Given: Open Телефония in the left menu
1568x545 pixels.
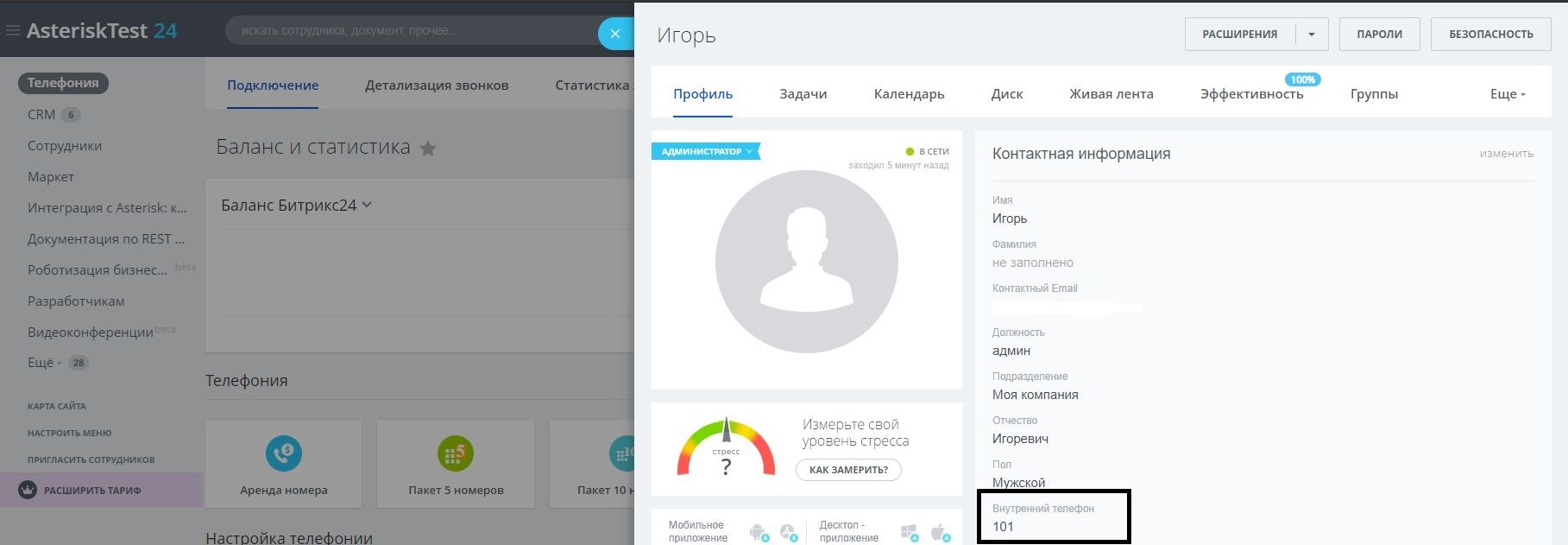Looking at the screenshot, I should coord(63,83).
